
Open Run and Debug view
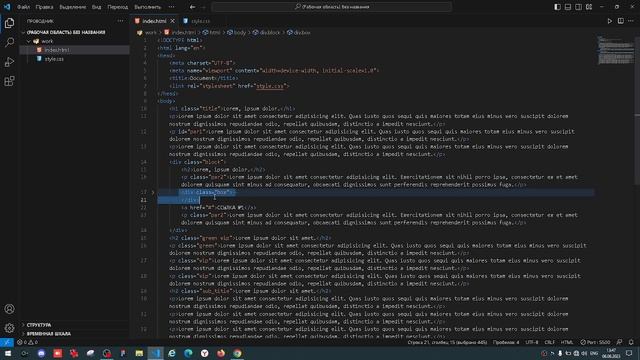click(9, 62)
